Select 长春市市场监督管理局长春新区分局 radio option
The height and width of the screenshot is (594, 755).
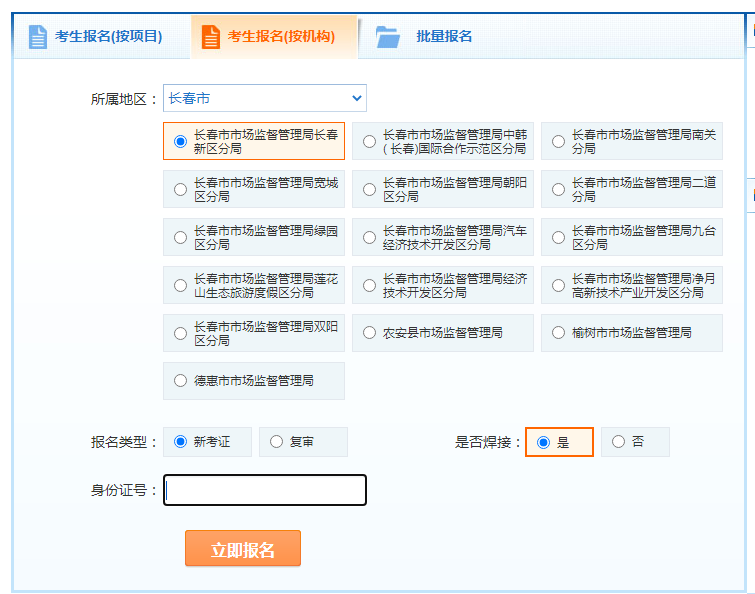point(180,142)
